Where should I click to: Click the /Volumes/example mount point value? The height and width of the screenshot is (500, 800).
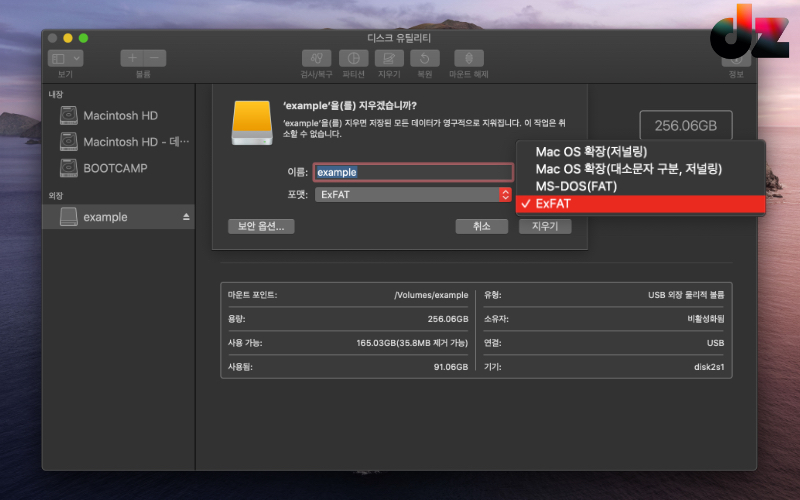coord(431,295)
